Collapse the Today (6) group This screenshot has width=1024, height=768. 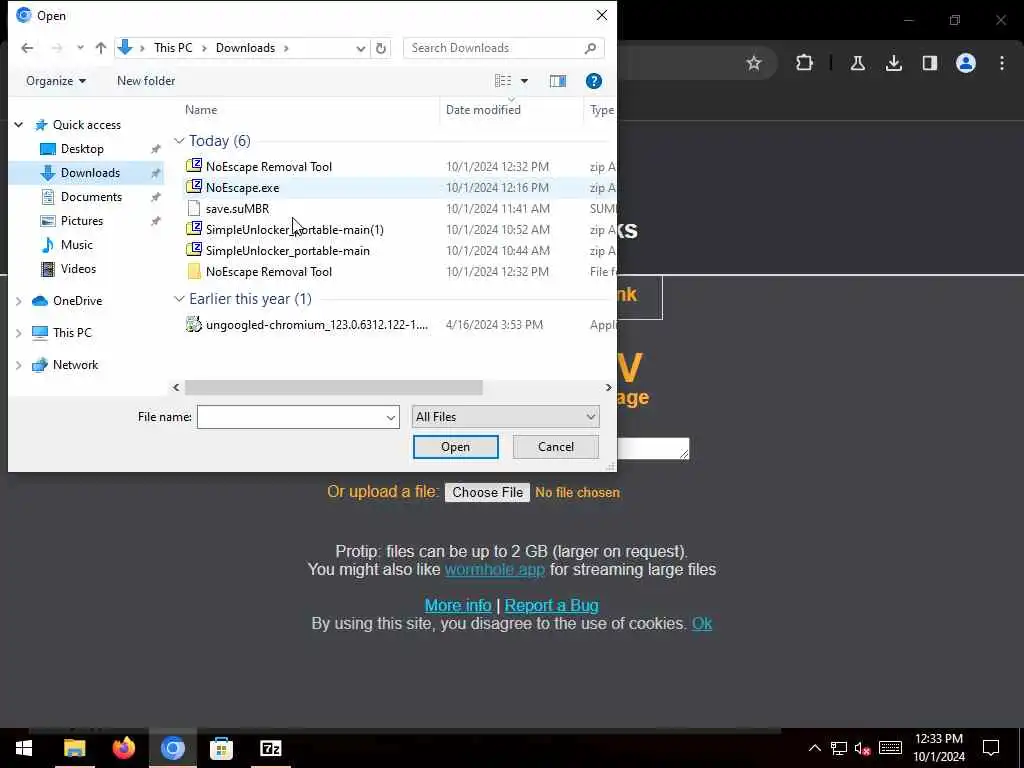[x=179, y=141]
